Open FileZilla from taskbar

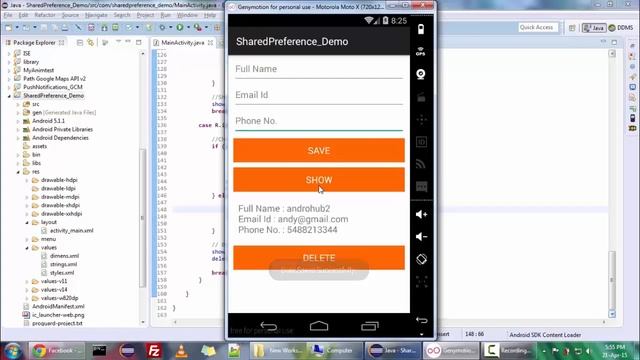point(154,351)
